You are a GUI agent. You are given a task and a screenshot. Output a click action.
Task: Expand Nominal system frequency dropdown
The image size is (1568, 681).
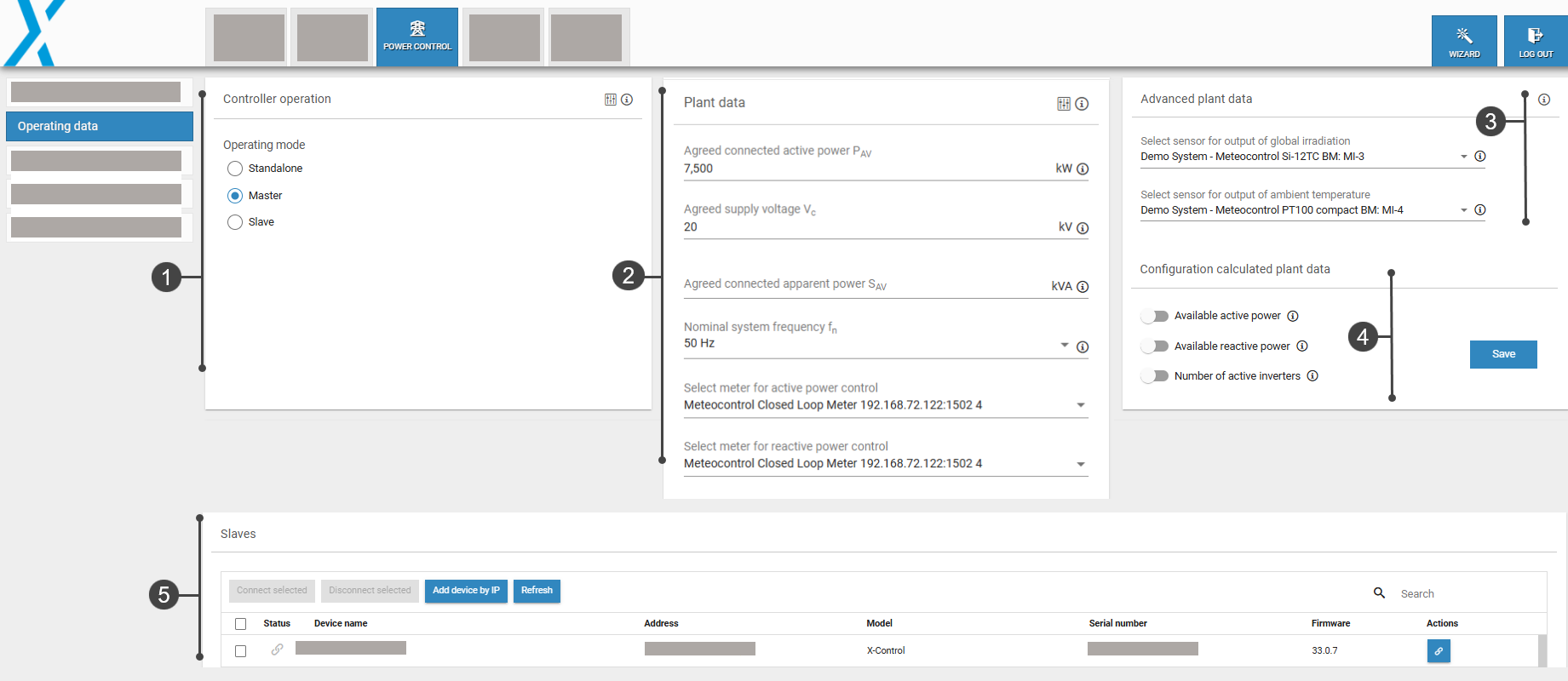1064,345
